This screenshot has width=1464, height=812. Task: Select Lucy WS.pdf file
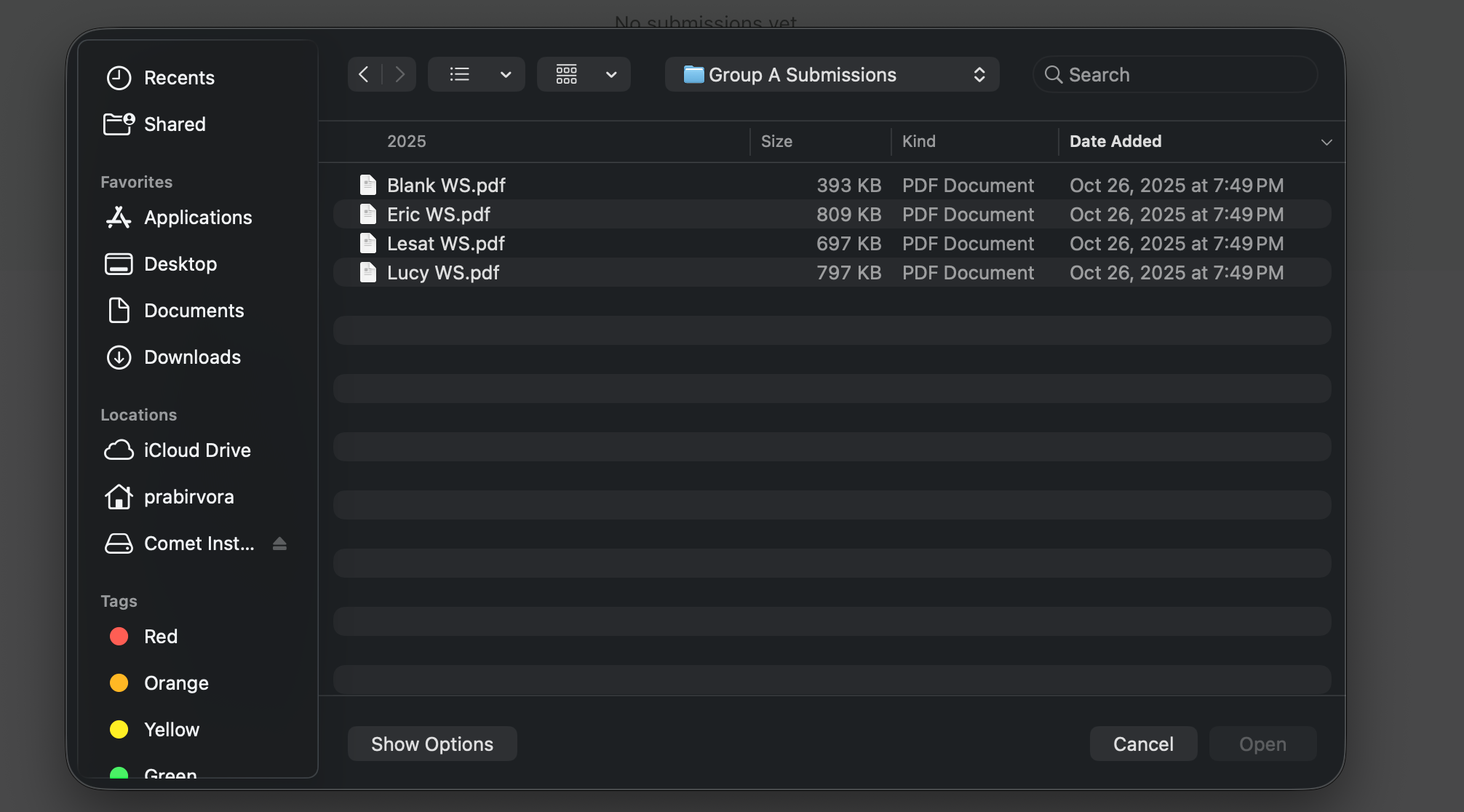click(442, 272)
